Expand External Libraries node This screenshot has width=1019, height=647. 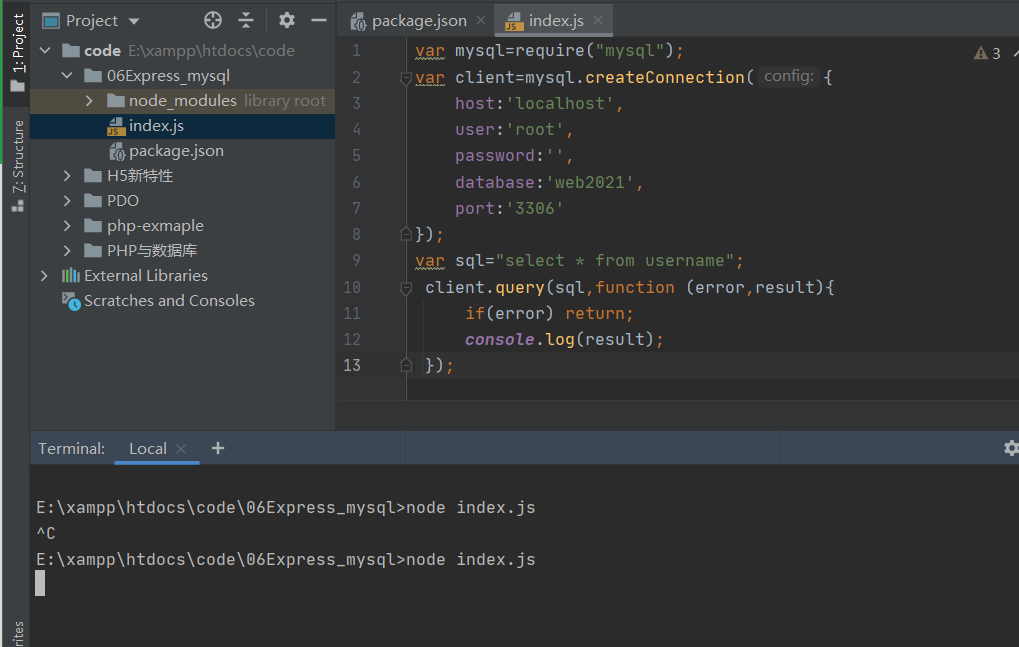(x=44, y=275)
